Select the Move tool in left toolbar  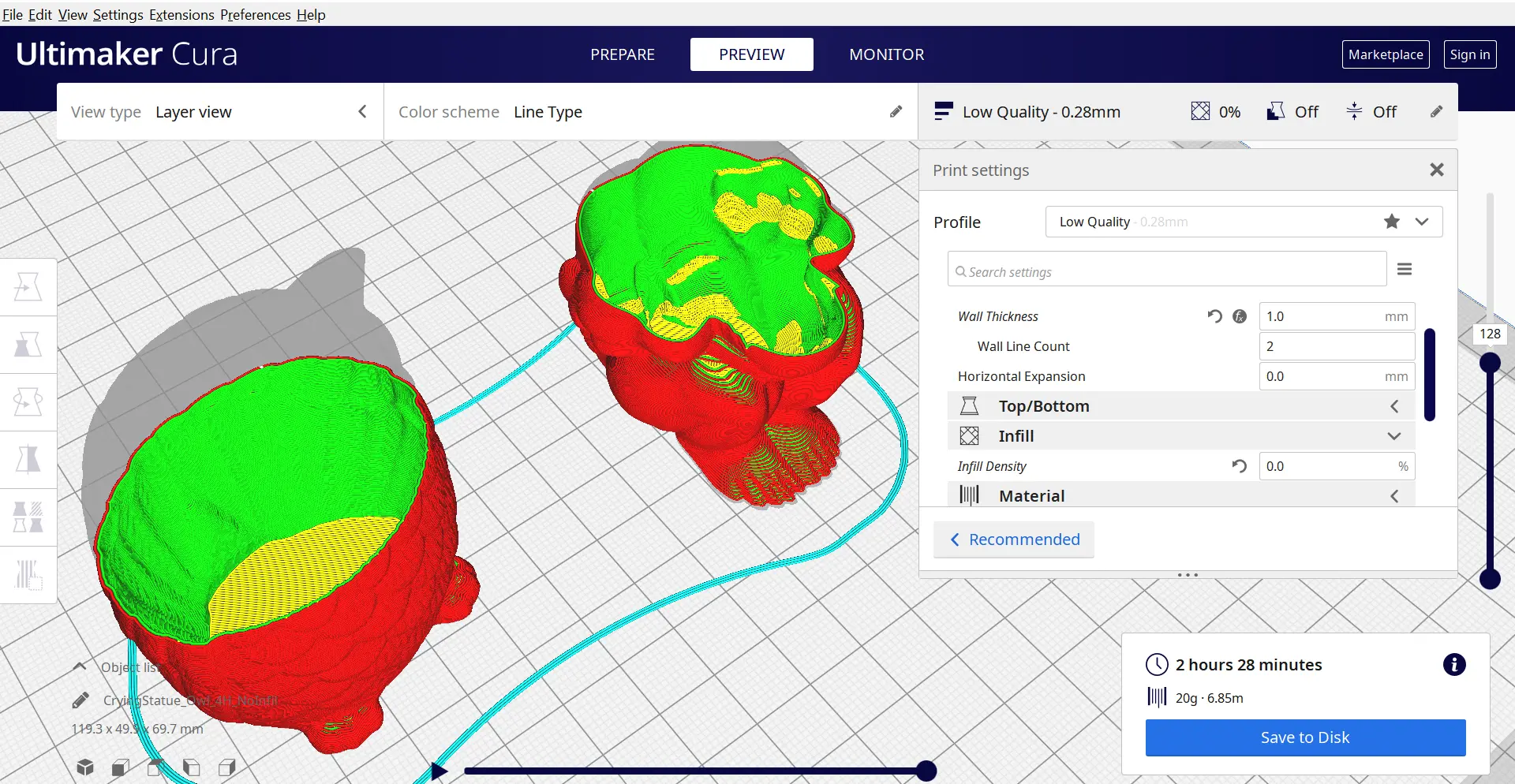coord(28,287)
